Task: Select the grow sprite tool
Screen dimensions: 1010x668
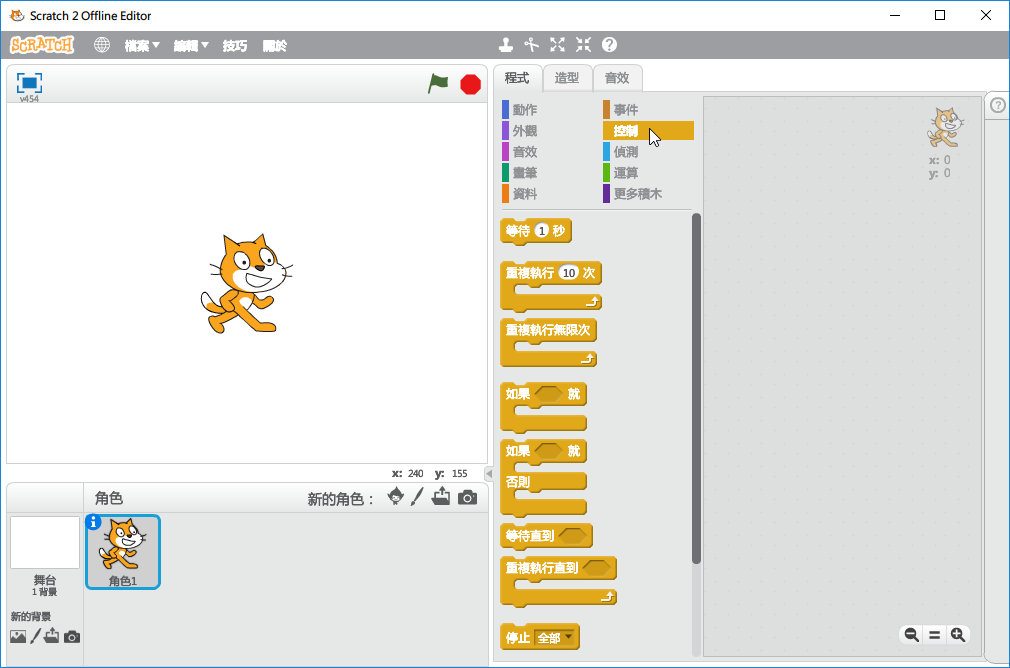Action: tap(557, 44)
